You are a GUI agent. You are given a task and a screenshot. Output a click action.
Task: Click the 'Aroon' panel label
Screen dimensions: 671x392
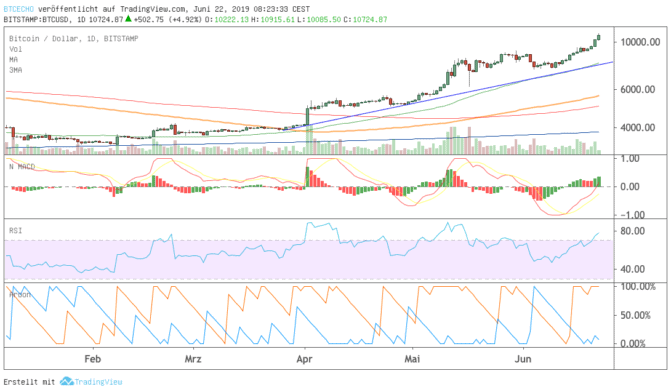pyautogui.click(x=20, y=294)
